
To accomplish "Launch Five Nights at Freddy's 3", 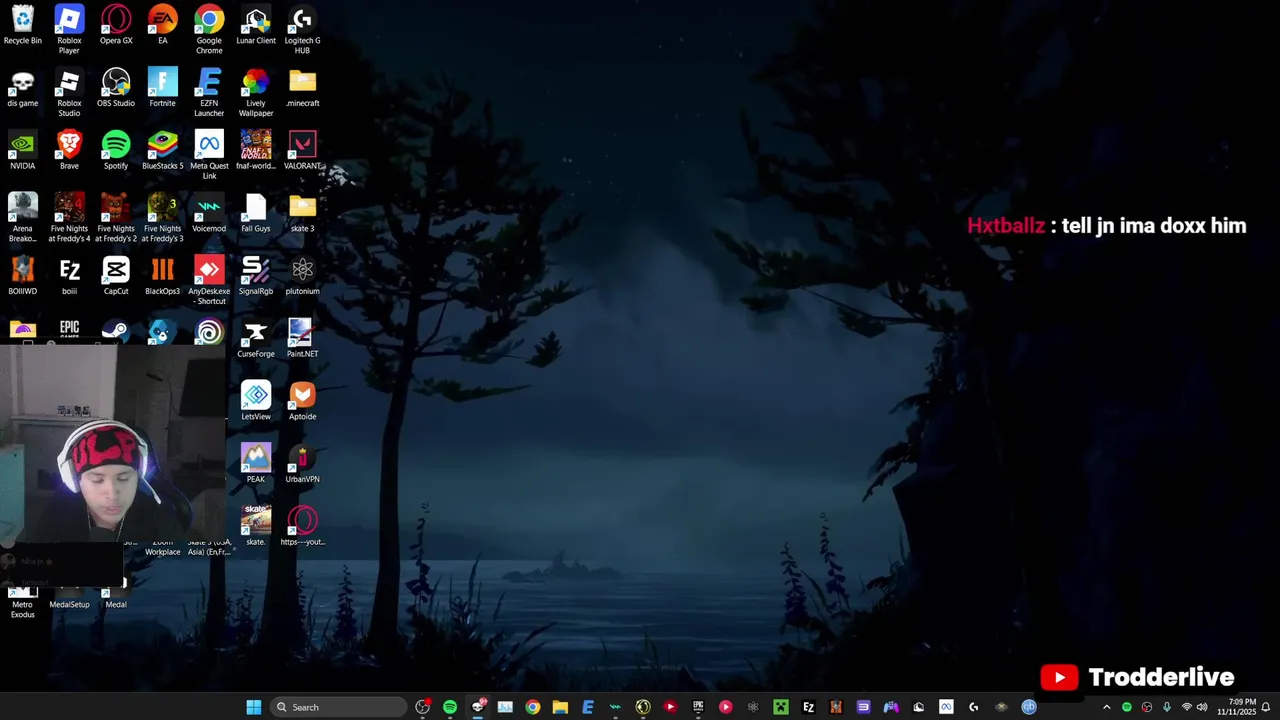I will pyautogui.click(x=162, y=218).
